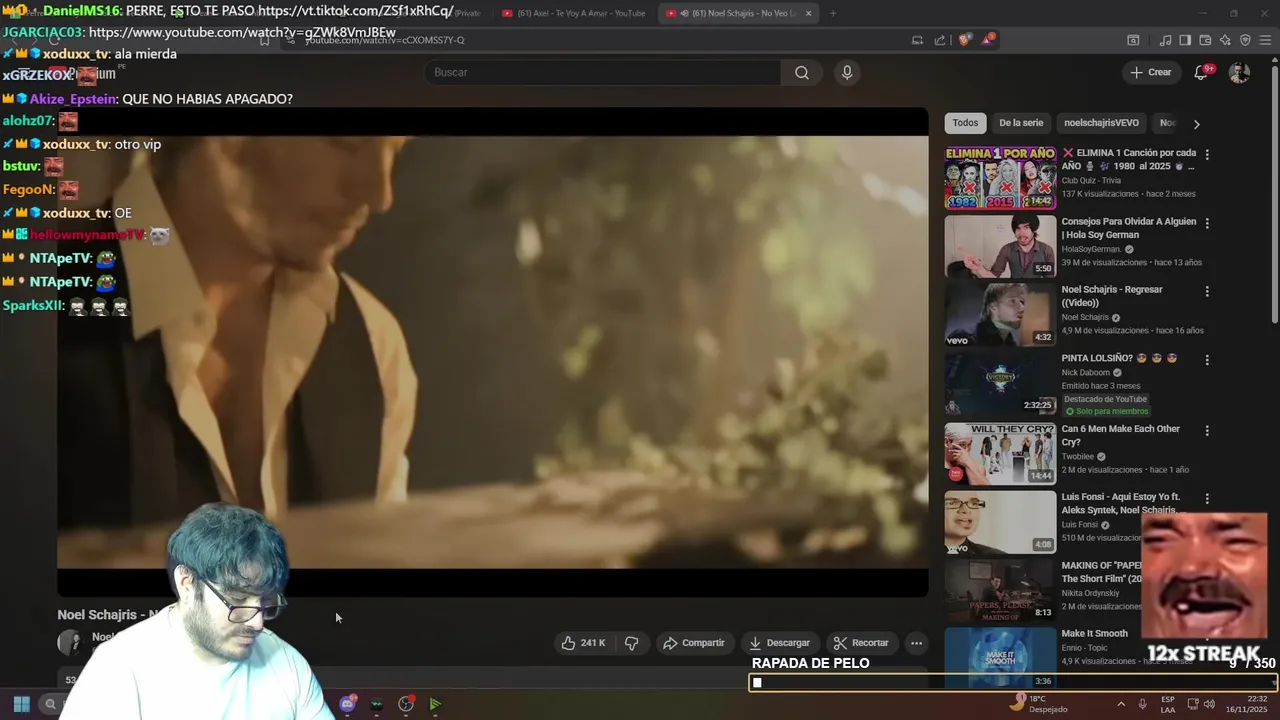Screen dimensions: 1280x720
Task: Open 'Noel Schajris - Regresar' video title
Action: point(1112,296)
